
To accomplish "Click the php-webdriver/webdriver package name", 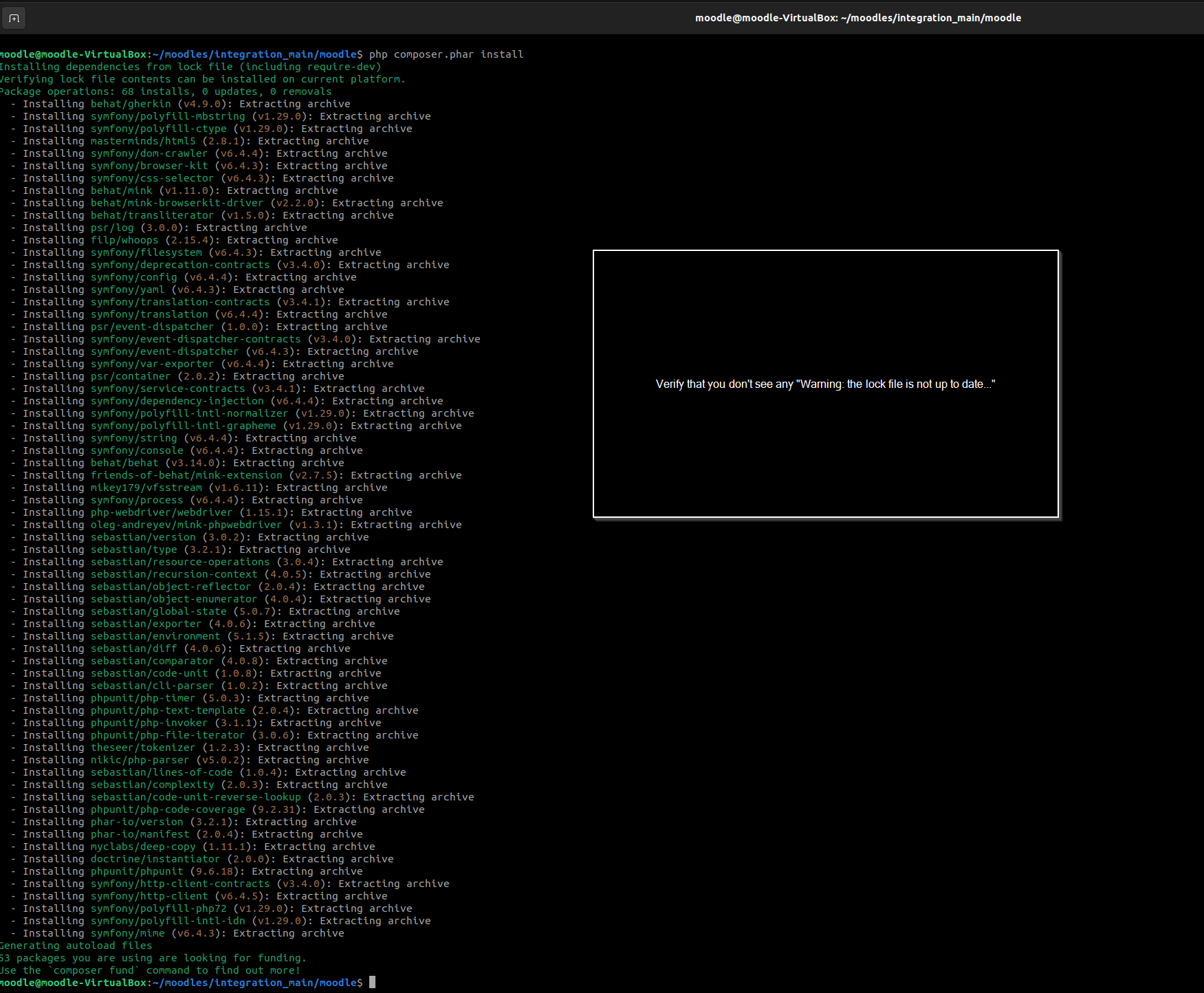I will pyautogui.click(x=162, y=512).
